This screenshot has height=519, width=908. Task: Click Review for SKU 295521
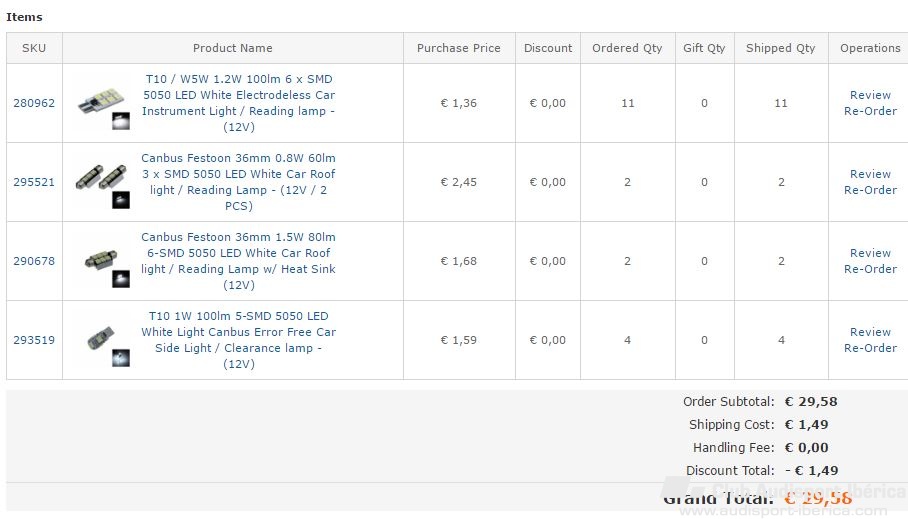tap(870, 174)
